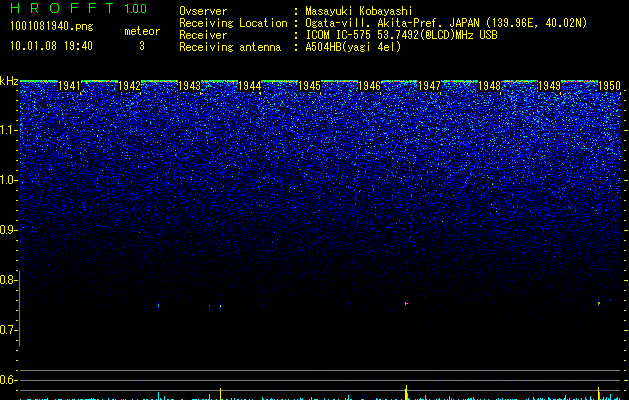The height and width of the screenshot is (400, 629).
Task: Click the 1945 time marker
Action: coord(310,86)
